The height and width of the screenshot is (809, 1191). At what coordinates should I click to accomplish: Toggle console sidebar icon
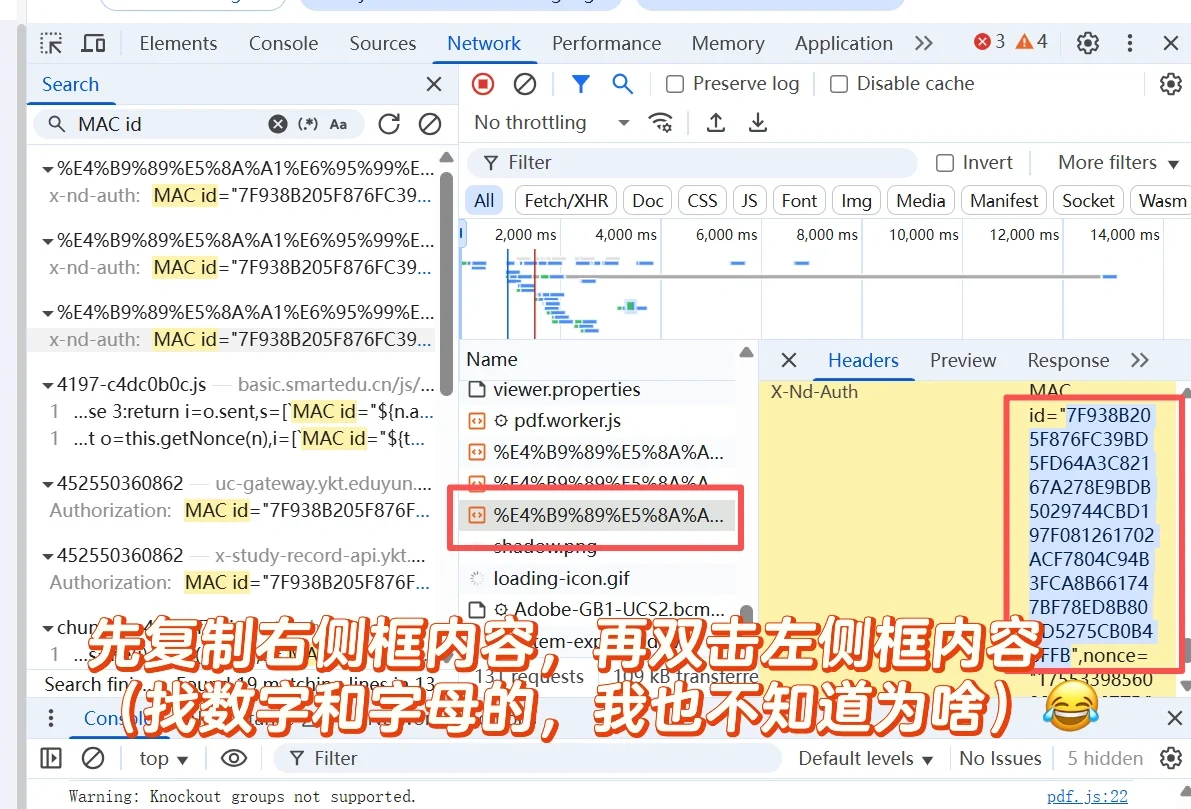pyautogui.click(x=51, y=758)
